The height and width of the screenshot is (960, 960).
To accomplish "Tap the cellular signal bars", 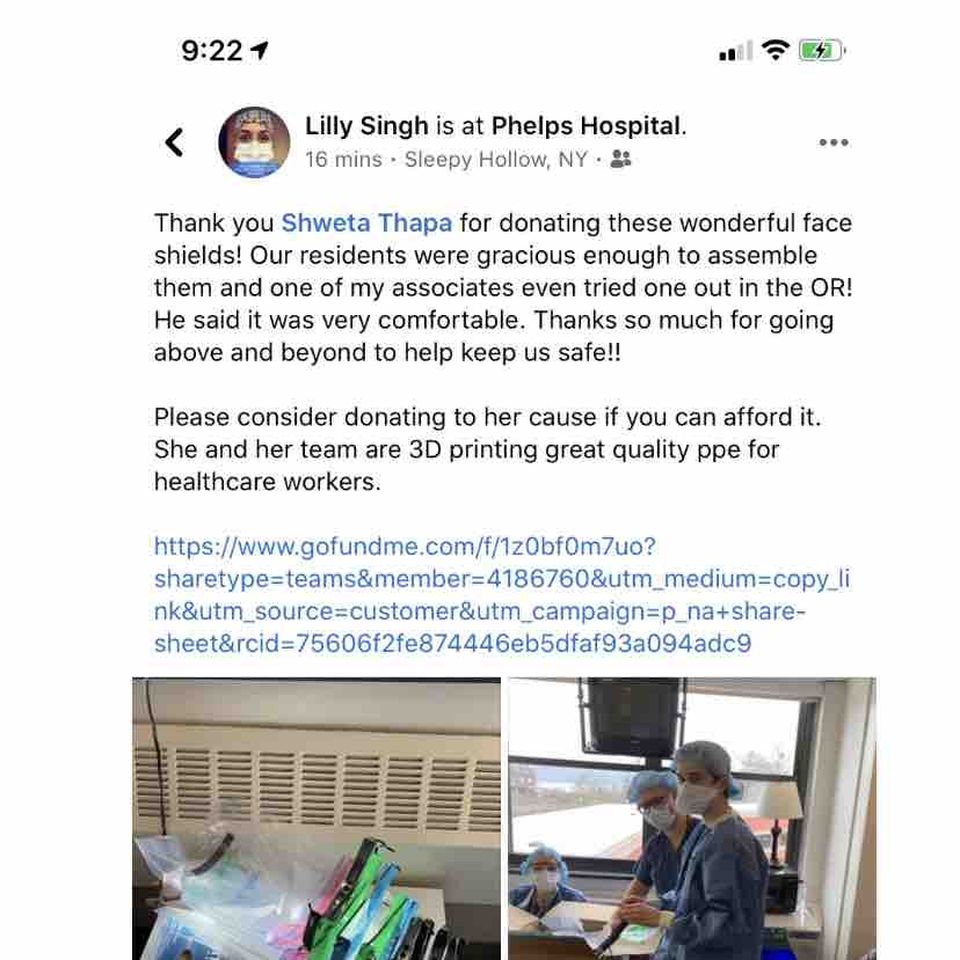I will 735,51.
